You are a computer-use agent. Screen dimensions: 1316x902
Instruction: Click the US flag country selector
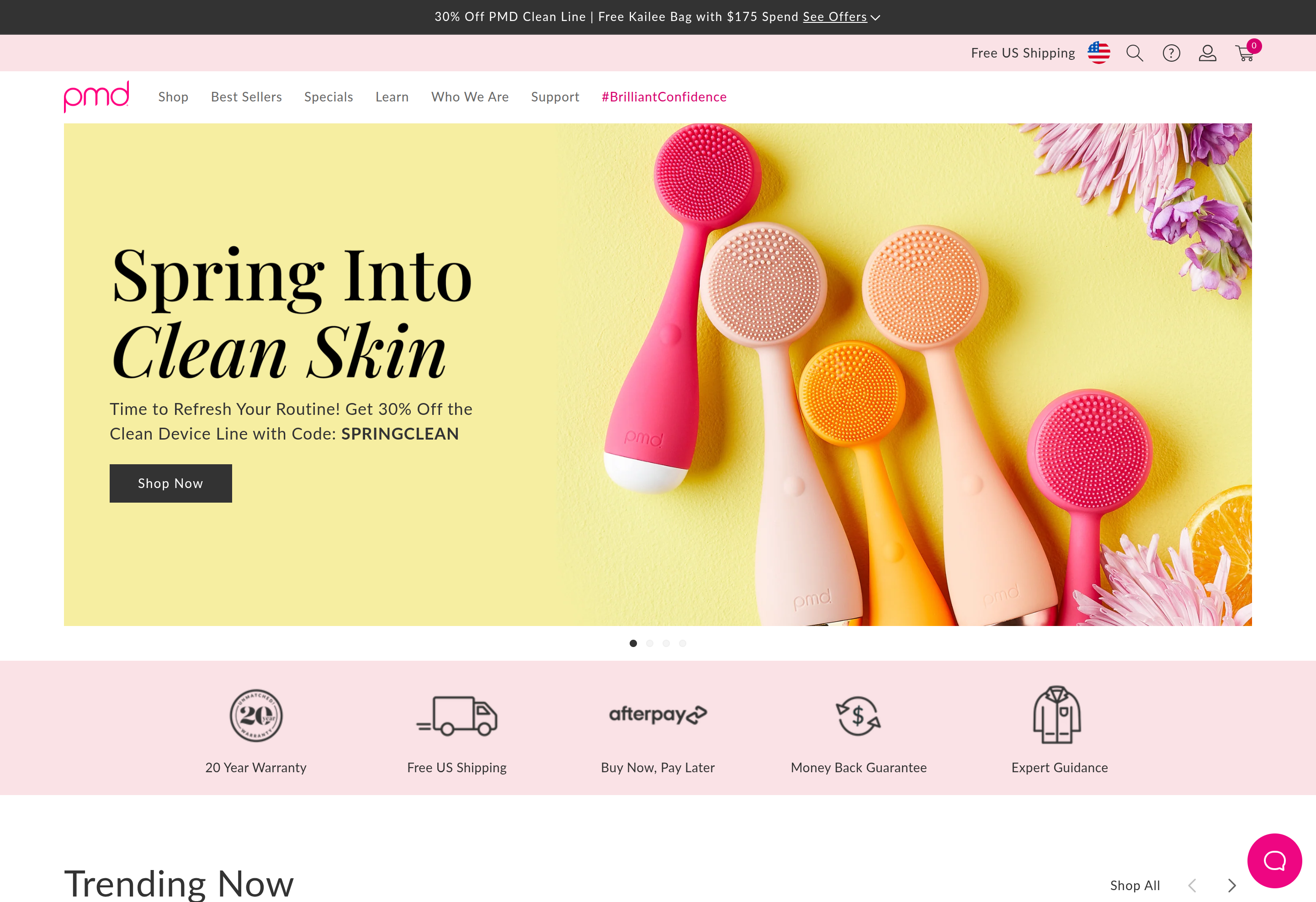coord(1098,53)
